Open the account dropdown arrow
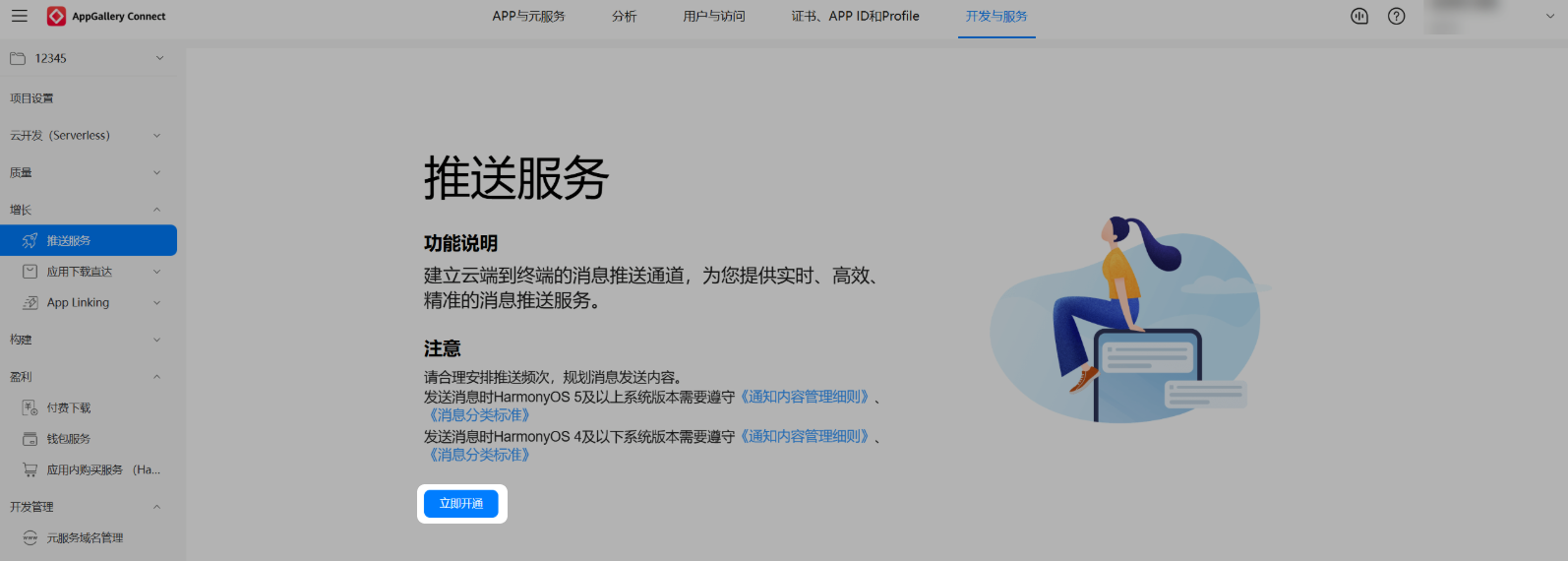This screenshot has height=561, width=1568. [1550, 16]
